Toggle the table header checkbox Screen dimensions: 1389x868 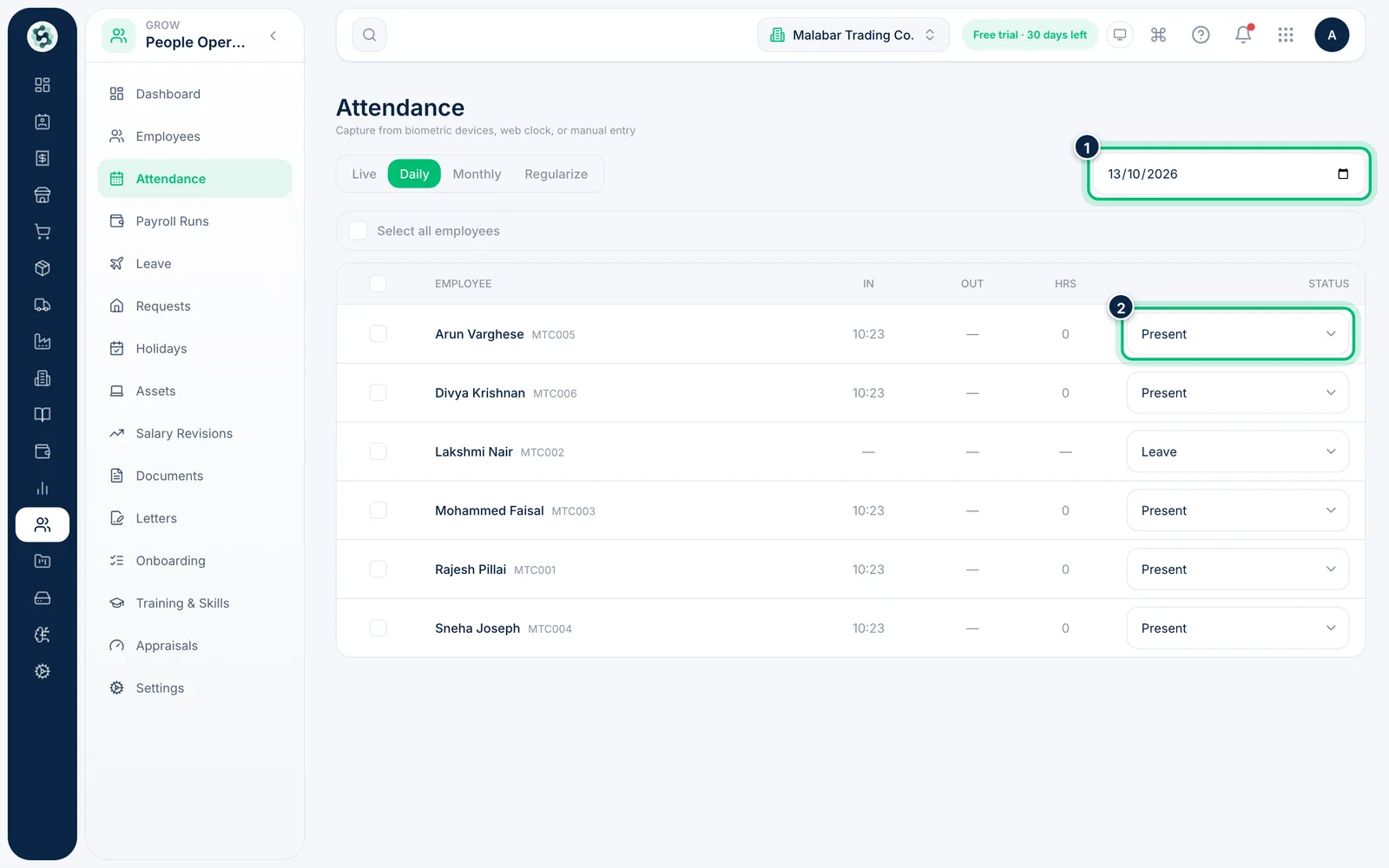click(378, 284)
